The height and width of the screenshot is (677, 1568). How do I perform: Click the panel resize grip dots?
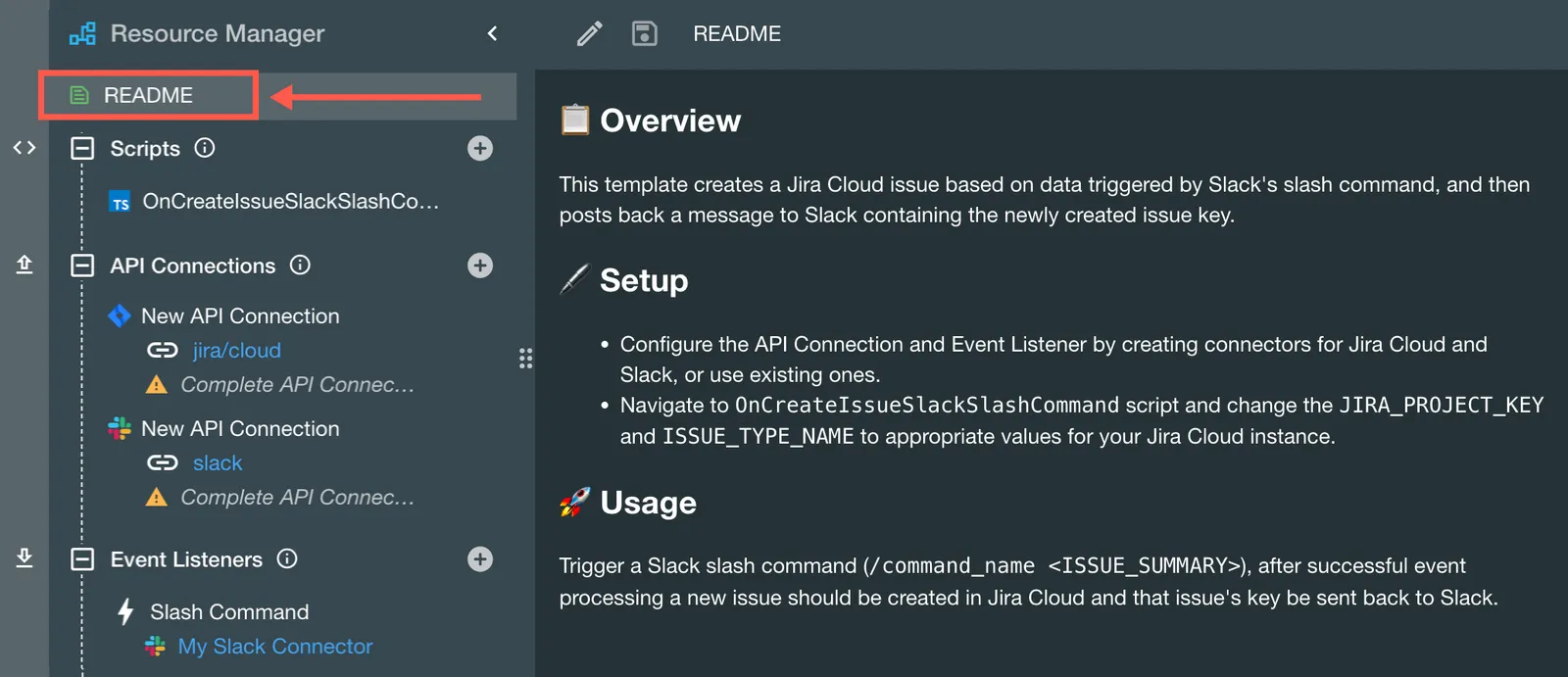(526, 359)
